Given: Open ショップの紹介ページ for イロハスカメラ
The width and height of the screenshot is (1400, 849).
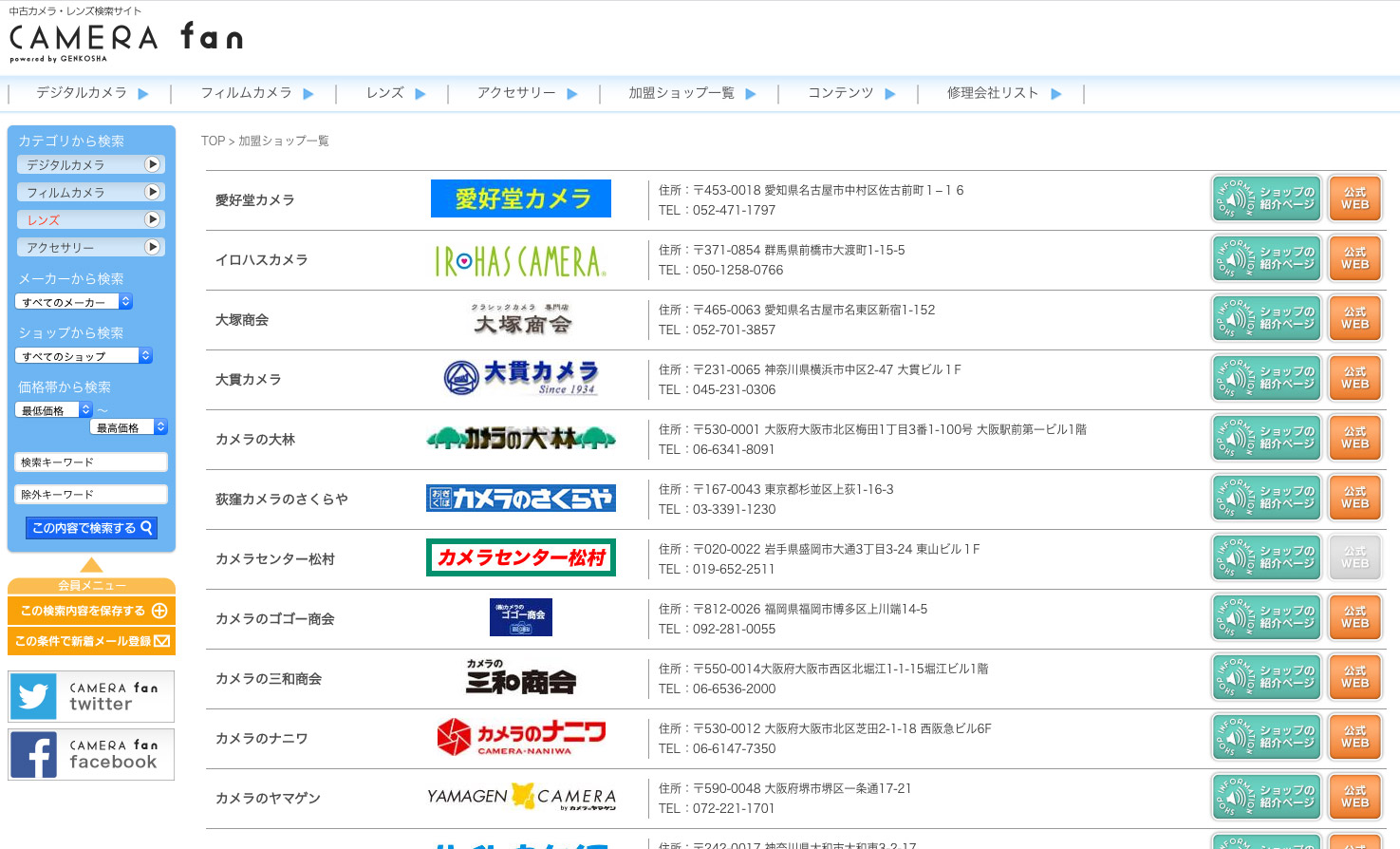Looking at the screenshot, I should point(1267,258).
